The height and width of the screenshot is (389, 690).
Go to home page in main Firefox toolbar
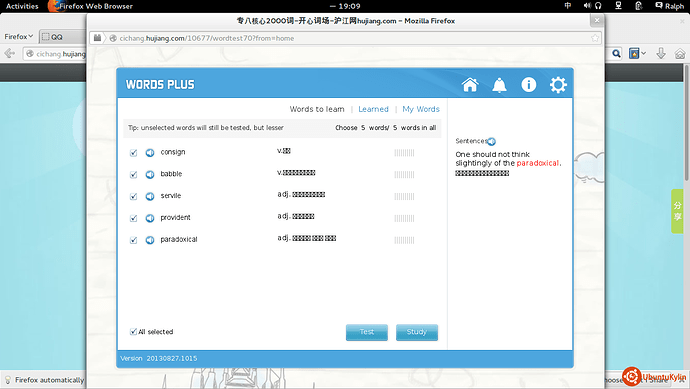[680, 54]
